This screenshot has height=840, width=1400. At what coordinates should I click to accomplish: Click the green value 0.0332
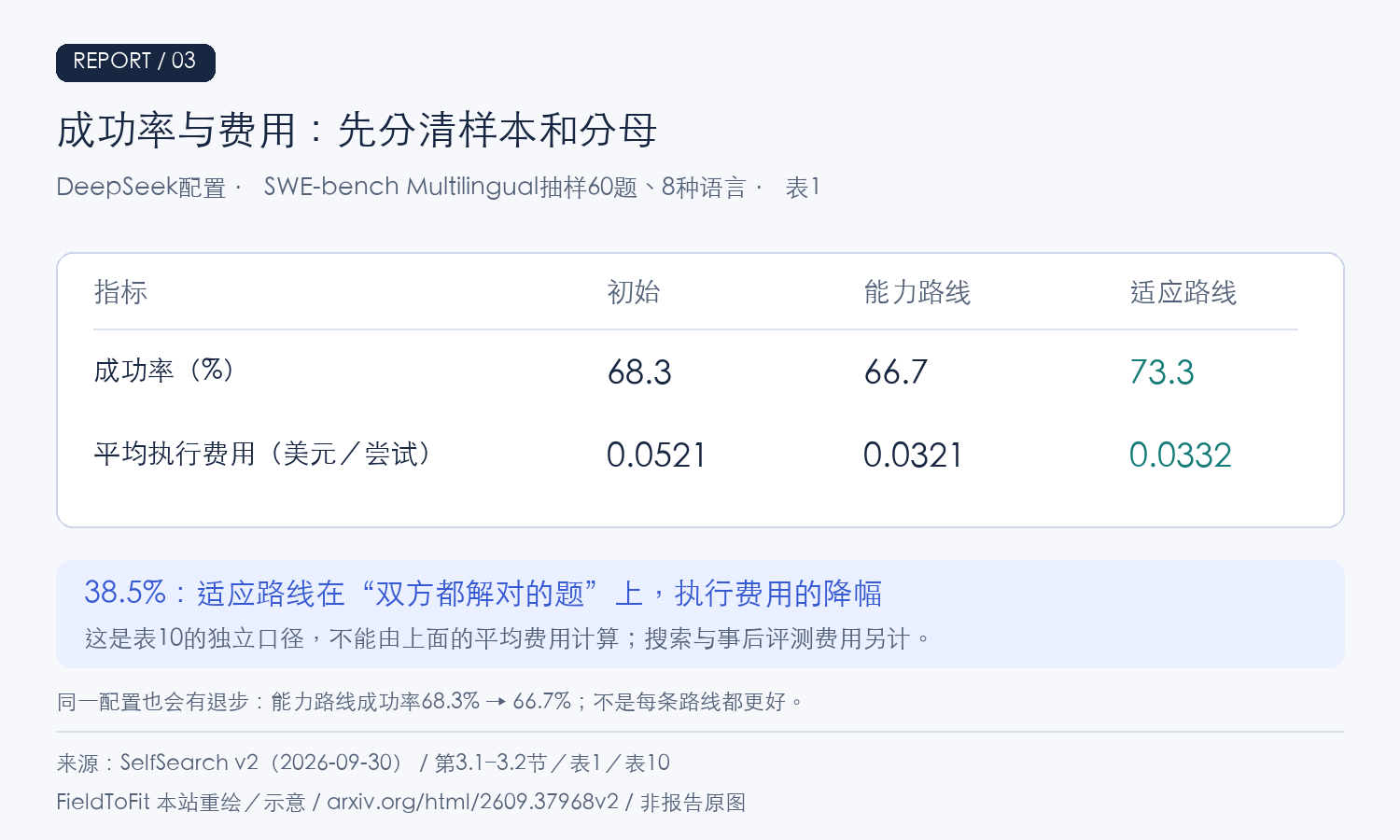(1181, 455)
